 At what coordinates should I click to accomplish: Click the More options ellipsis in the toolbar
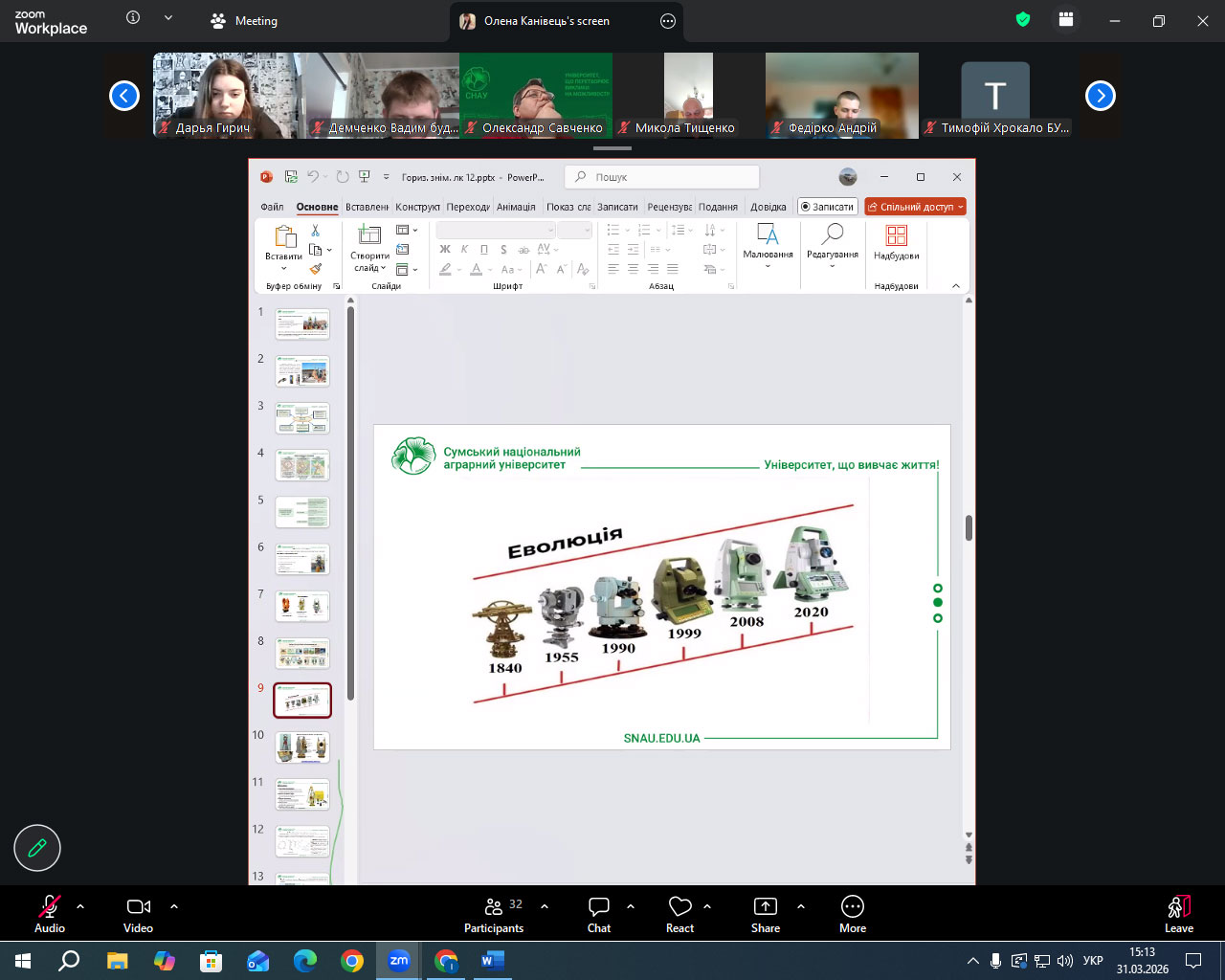[852, 913]
